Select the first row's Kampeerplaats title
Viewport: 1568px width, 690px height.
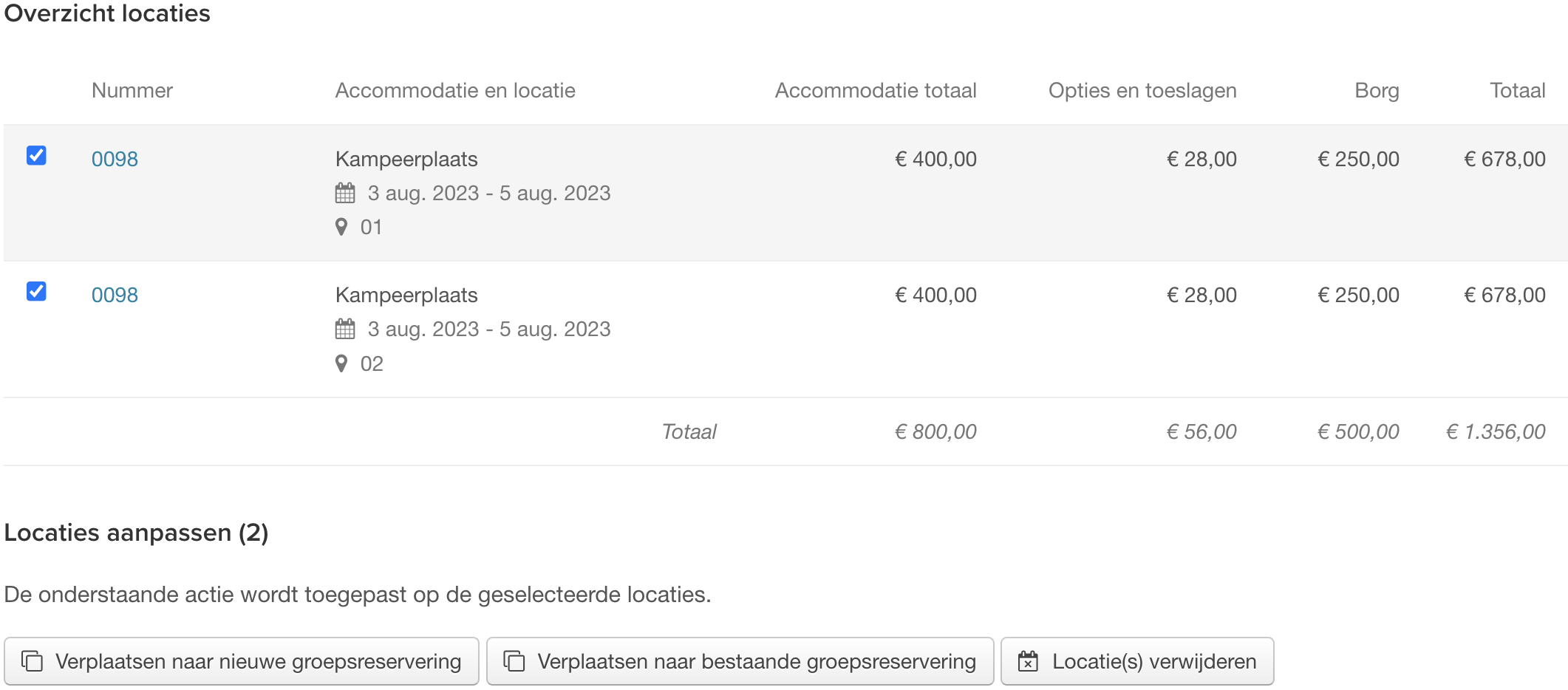click(406, 159)
